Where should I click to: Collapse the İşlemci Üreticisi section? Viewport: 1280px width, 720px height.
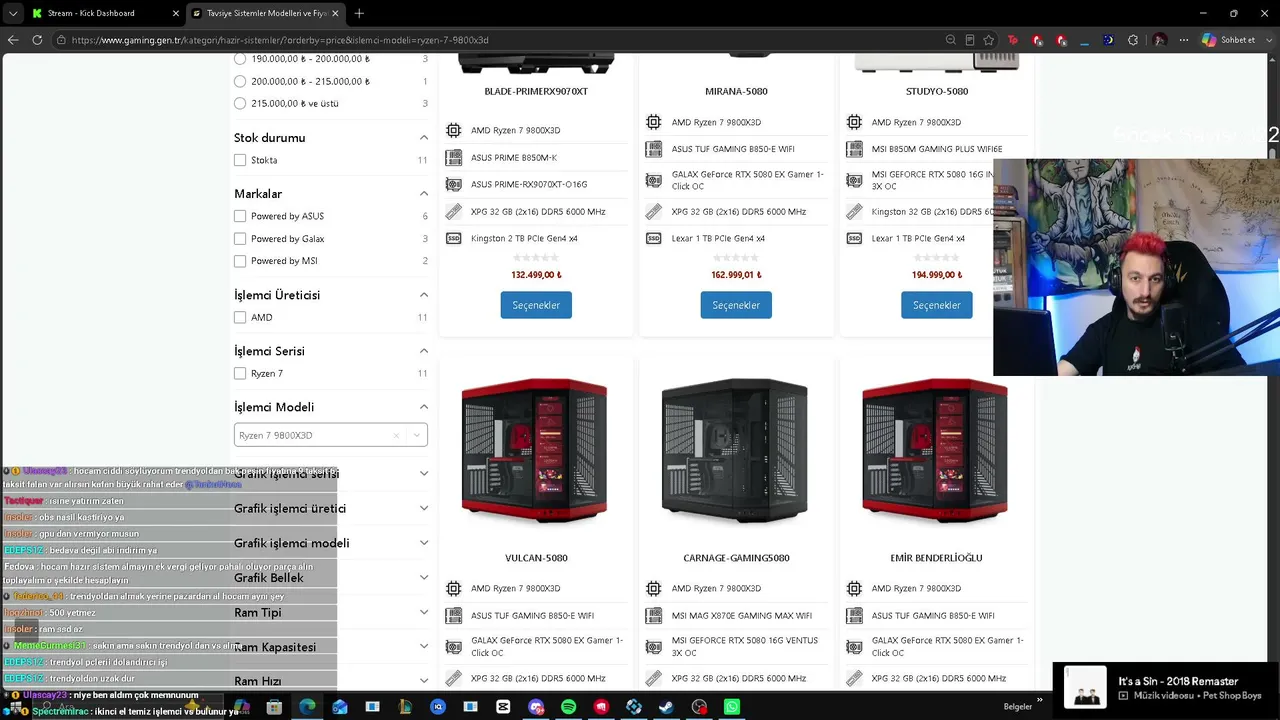pos(424,295)
